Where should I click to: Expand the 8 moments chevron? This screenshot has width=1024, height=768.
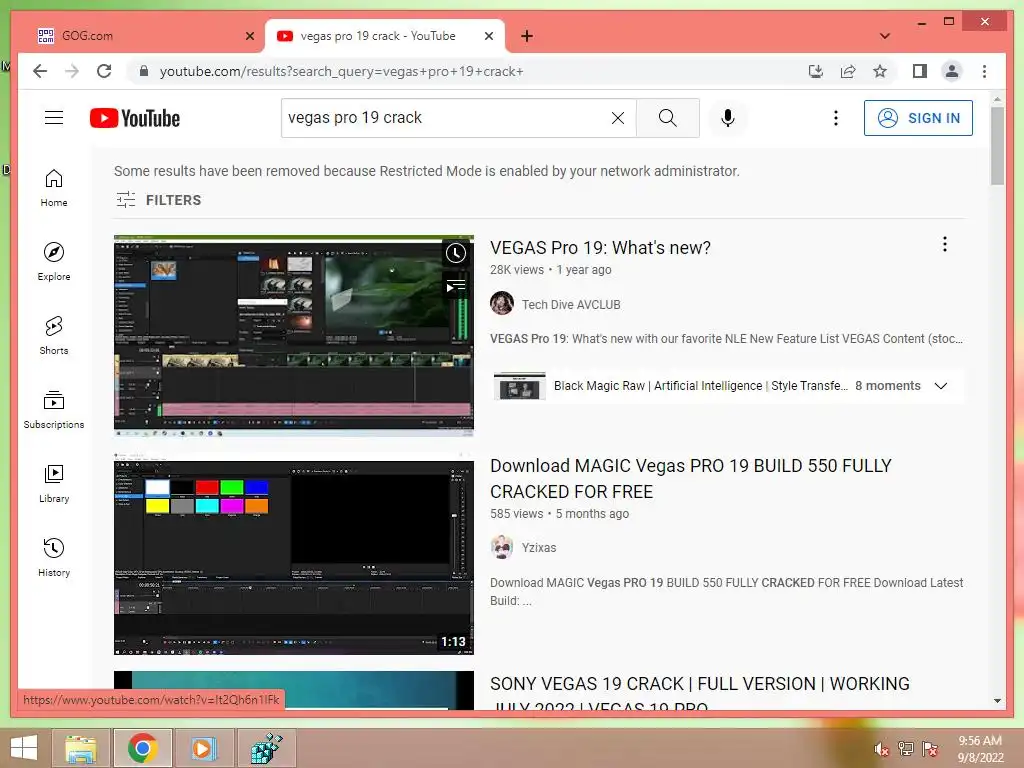click(940, 386)
